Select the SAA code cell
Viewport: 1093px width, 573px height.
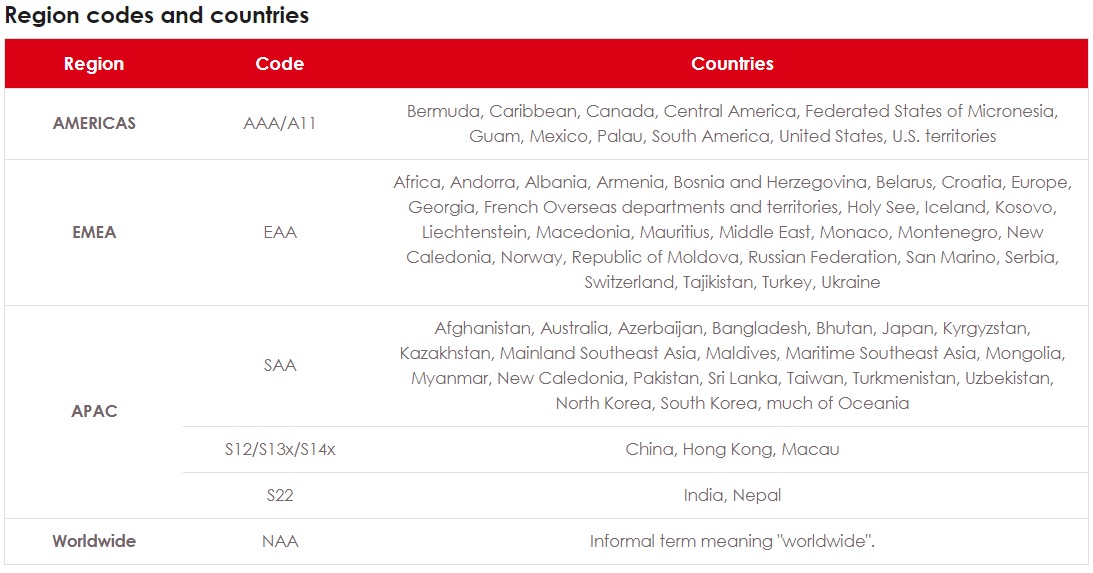(x=280, y=365)
